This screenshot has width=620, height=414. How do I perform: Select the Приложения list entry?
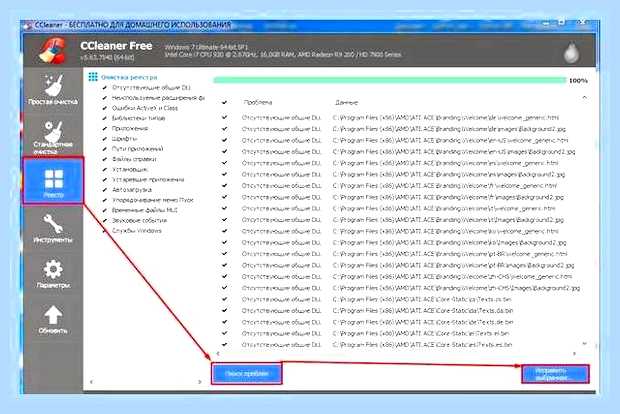(x=130, y=129)
